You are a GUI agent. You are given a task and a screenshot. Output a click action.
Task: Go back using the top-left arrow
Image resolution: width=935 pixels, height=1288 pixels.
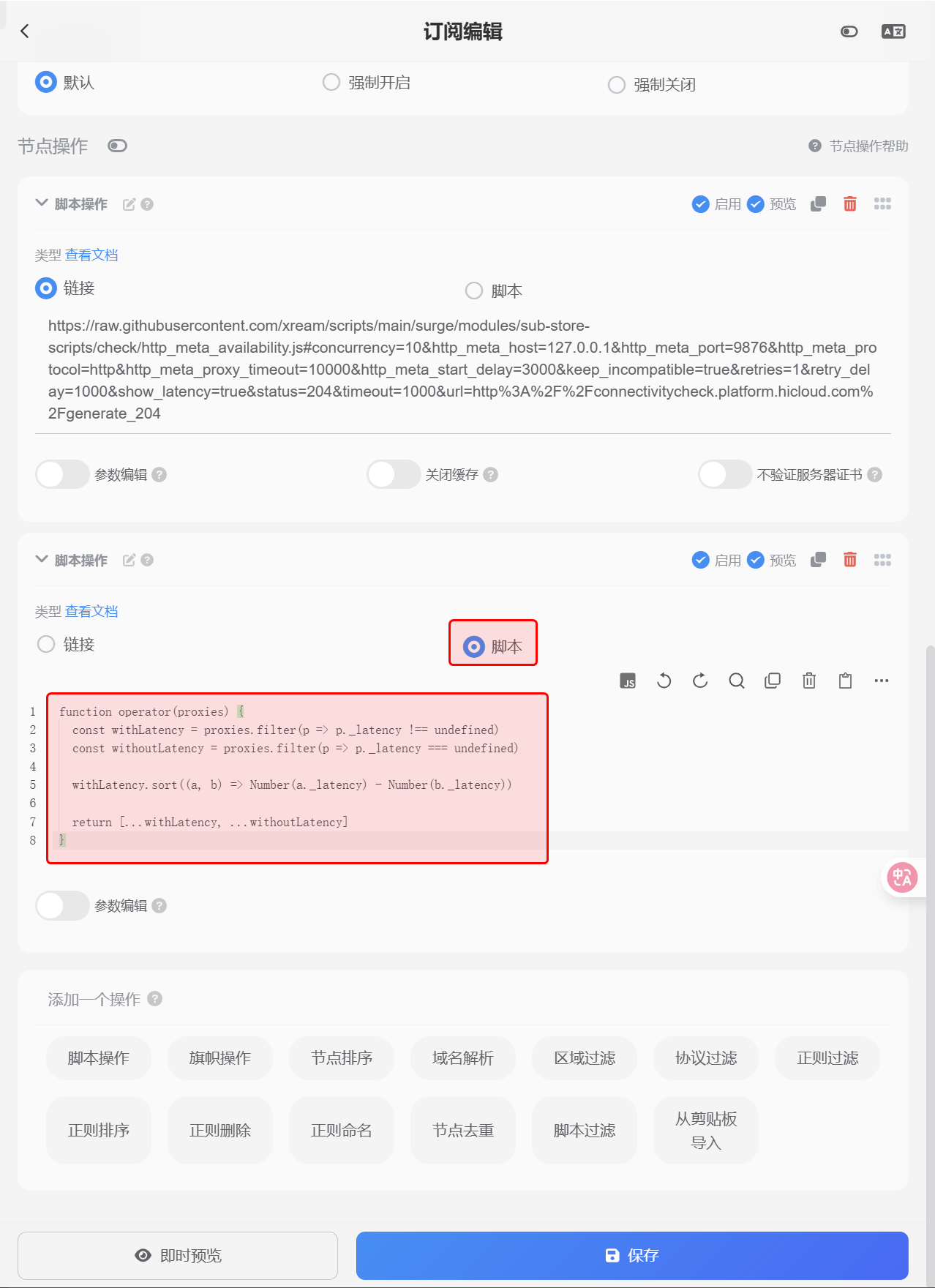pos(25,31)
